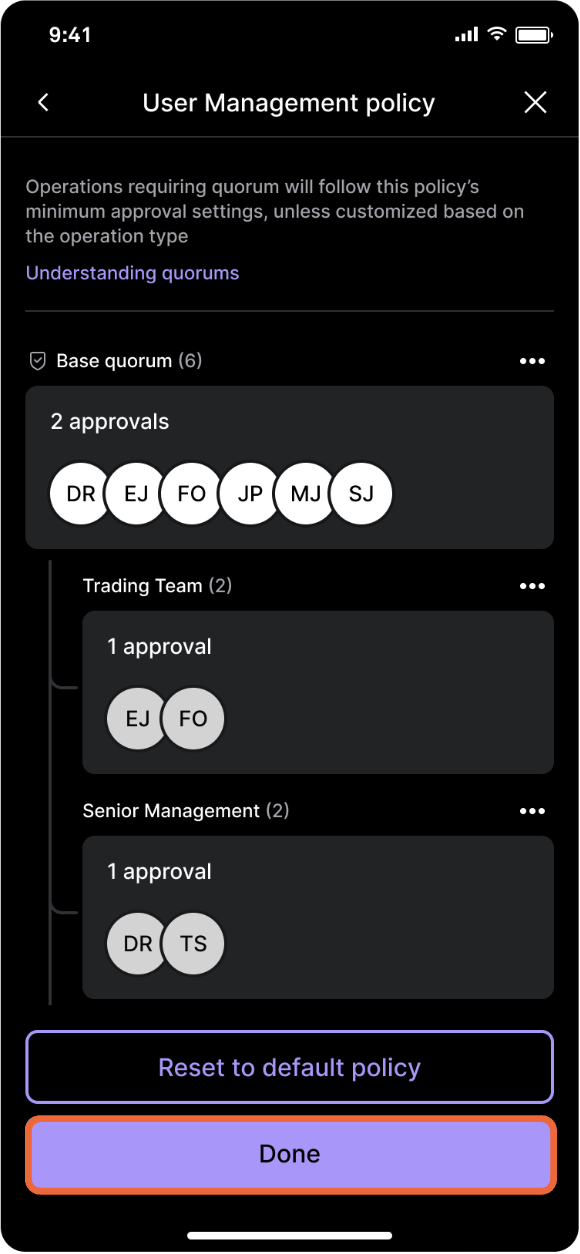
Task: Go back using the left chevron
Action: point(43,102)
